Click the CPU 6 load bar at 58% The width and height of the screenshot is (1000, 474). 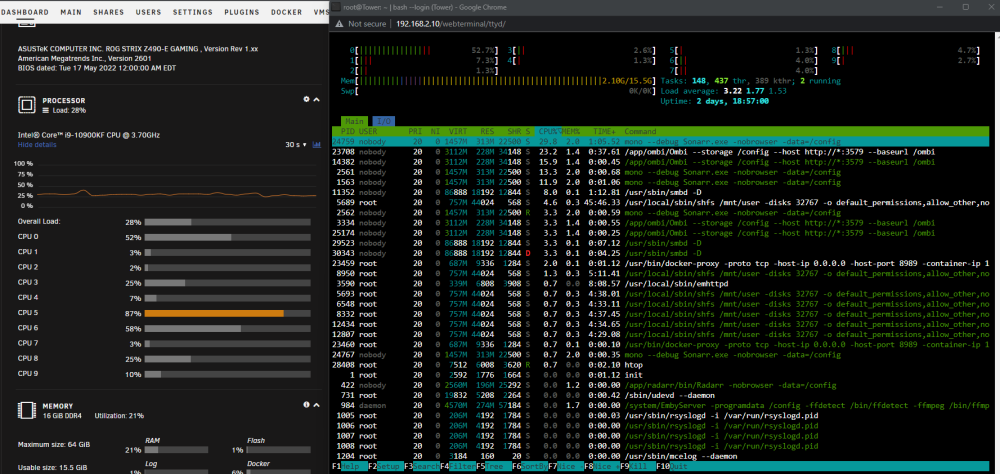click(x=228, y=329)
